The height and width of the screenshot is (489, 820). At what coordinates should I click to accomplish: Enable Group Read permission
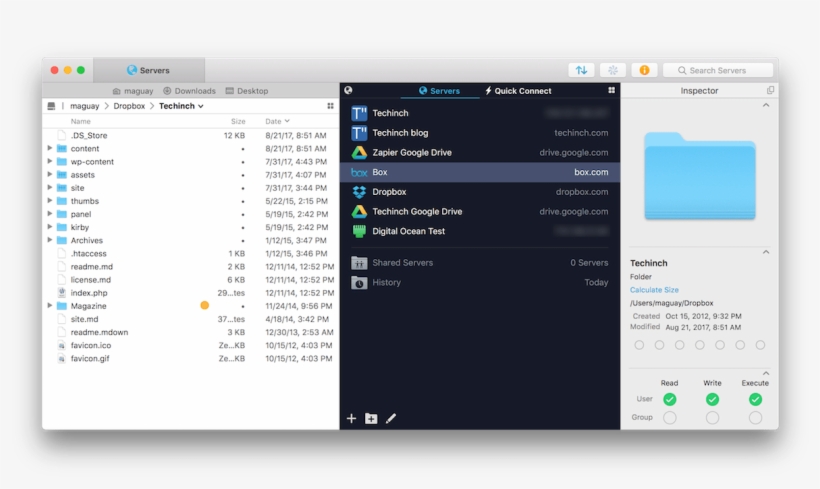pyautogui.click(x=669, y=417)
